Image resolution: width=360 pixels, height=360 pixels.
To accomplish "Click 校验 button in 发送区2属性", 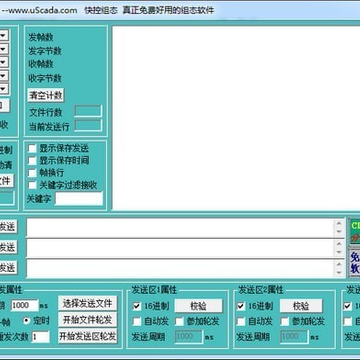I will pos(301,306).
